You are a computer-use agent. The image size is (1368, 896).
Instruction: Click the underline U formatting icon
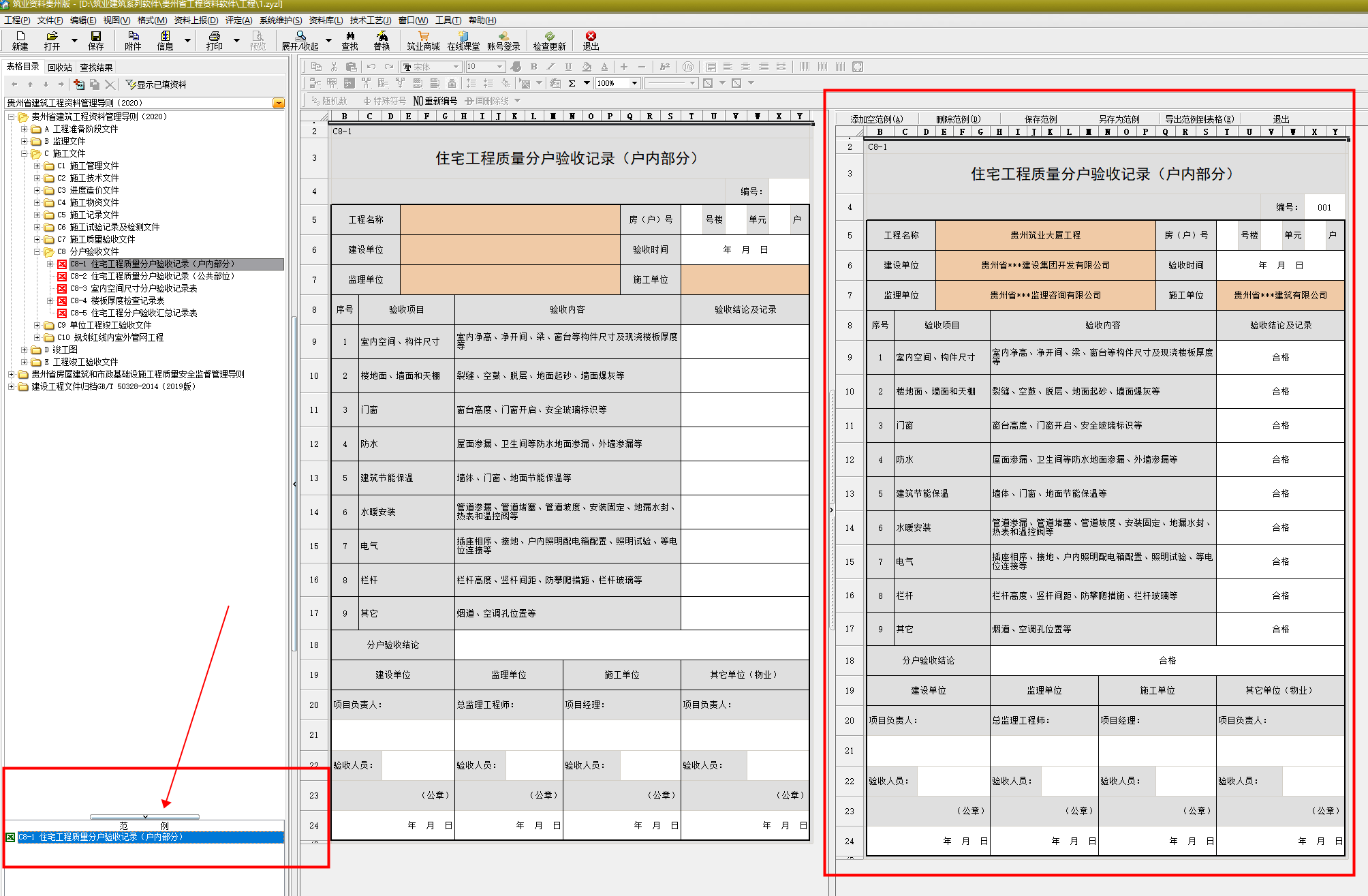point(568,67)
